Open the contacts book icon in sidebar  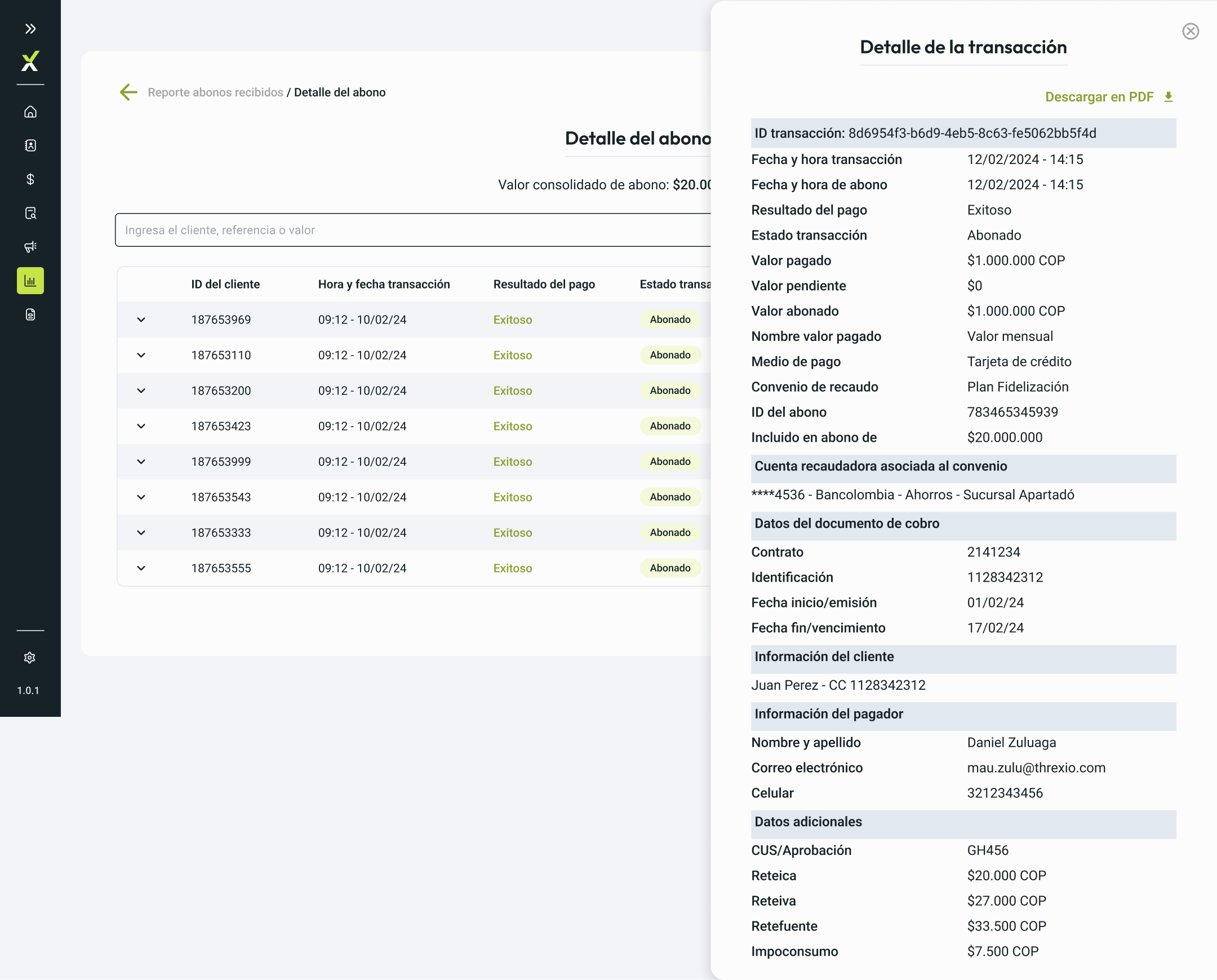[30, 145]
